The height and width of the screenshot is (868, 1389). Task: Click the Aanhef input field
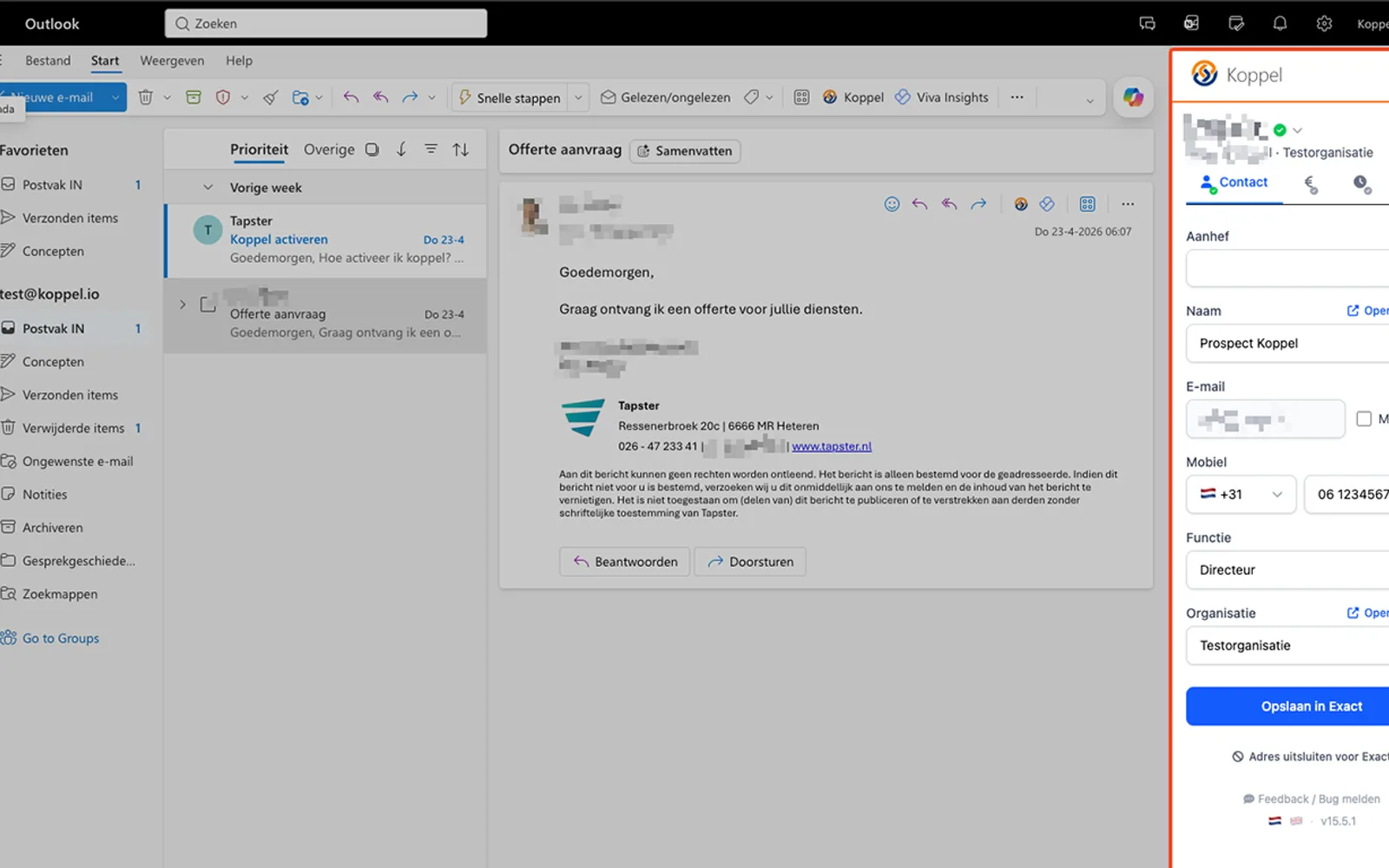point(1288,268)
